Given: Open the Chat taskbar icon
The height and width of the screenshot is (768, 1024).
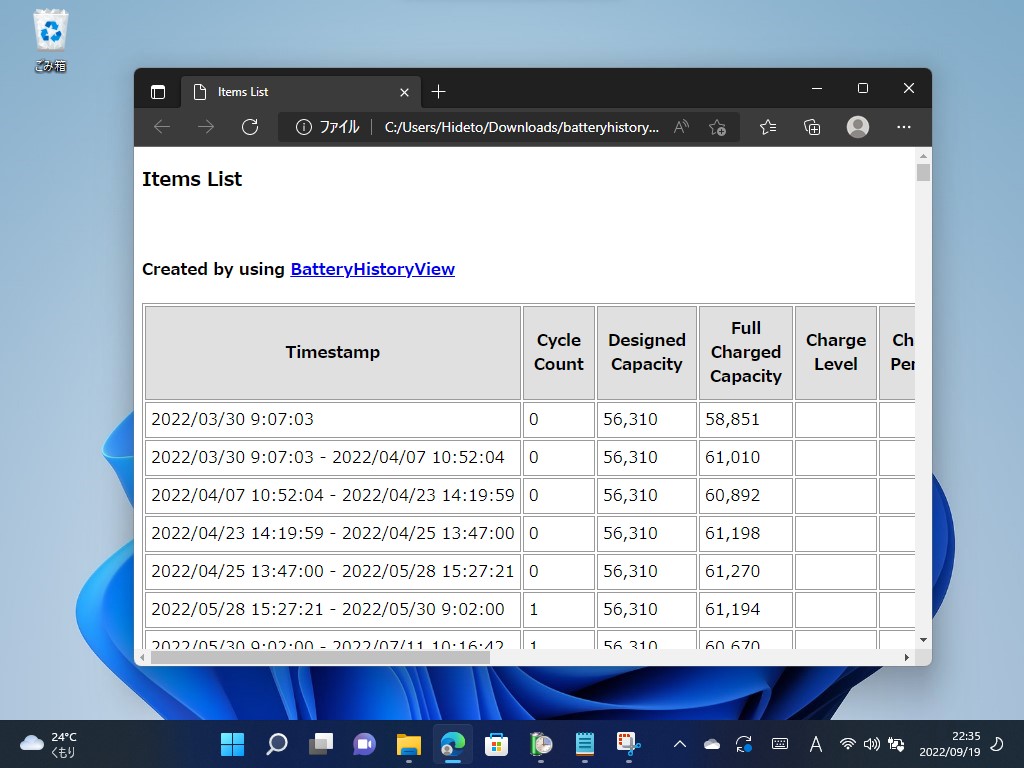Looking at the screenshot, I should pos(364,744).
